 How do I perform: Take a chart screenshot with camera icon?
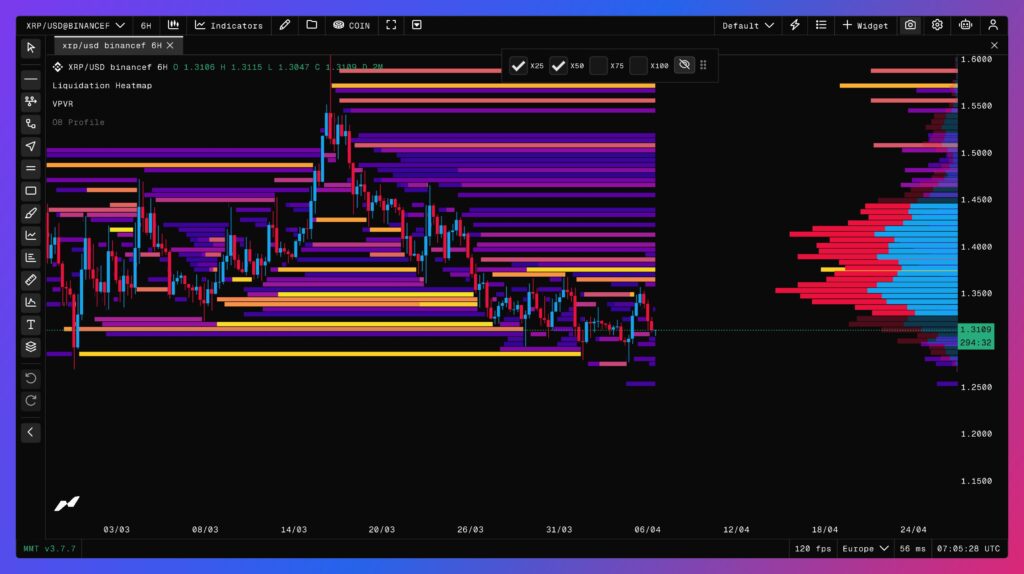click(910, 25)
